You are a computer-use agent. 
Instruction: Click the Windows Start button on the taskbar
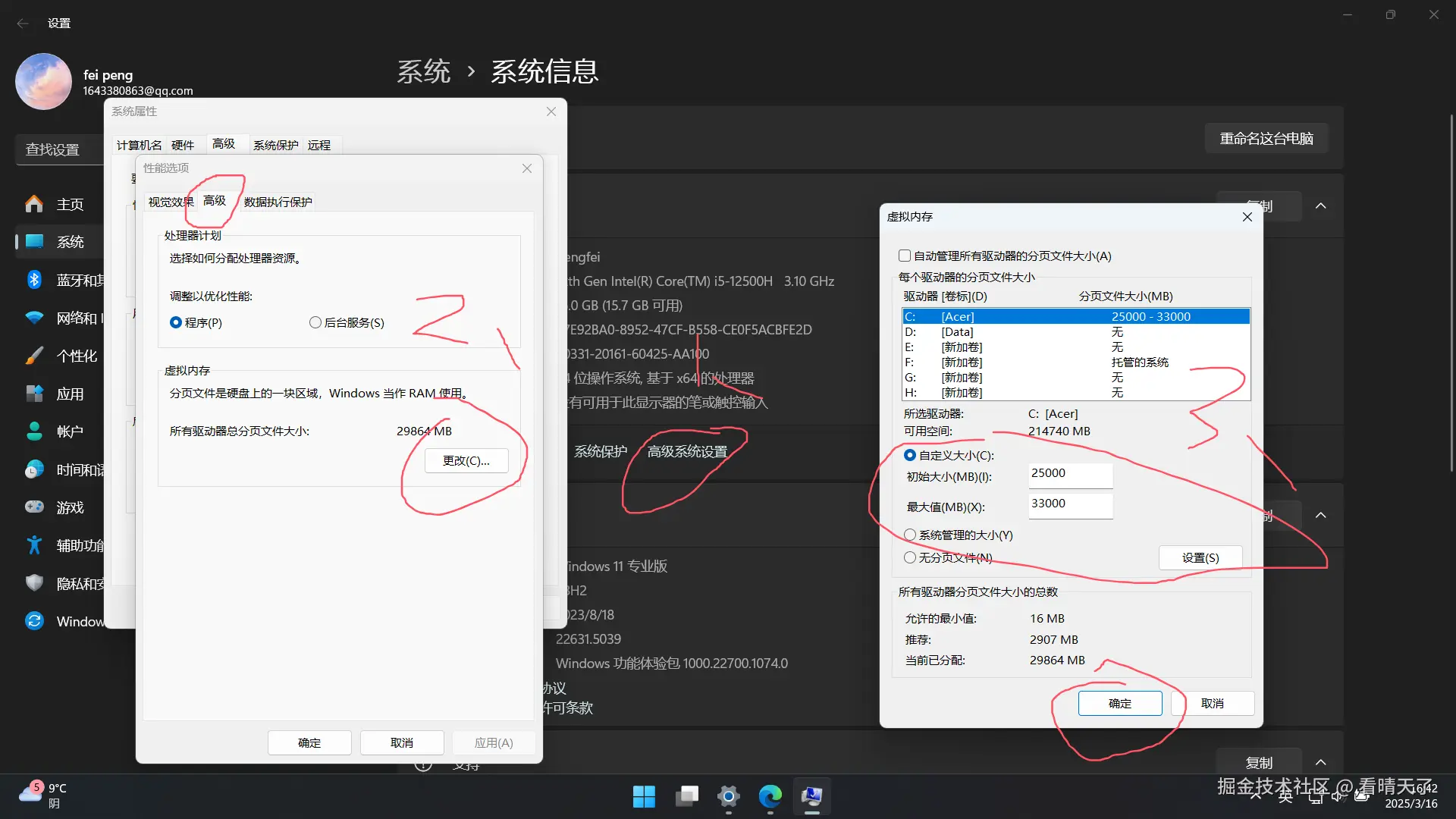tap(644, 796)
